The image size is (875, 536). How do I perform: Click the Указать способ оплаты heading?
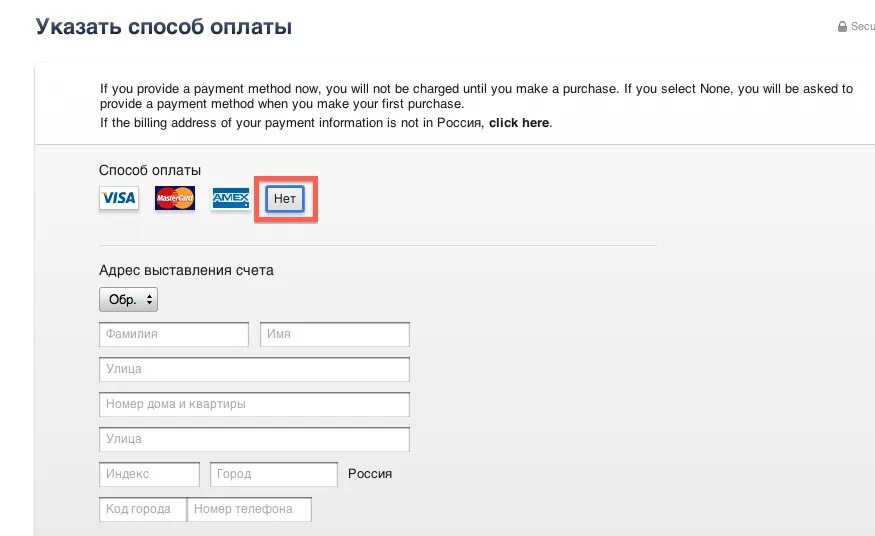(x=164, y=27)
